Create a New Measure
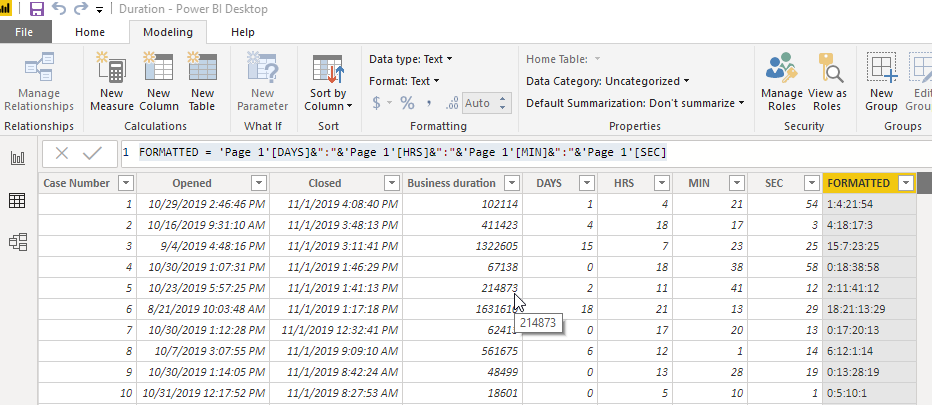Screen dimensions: 932x405 (x=112, y=82)
